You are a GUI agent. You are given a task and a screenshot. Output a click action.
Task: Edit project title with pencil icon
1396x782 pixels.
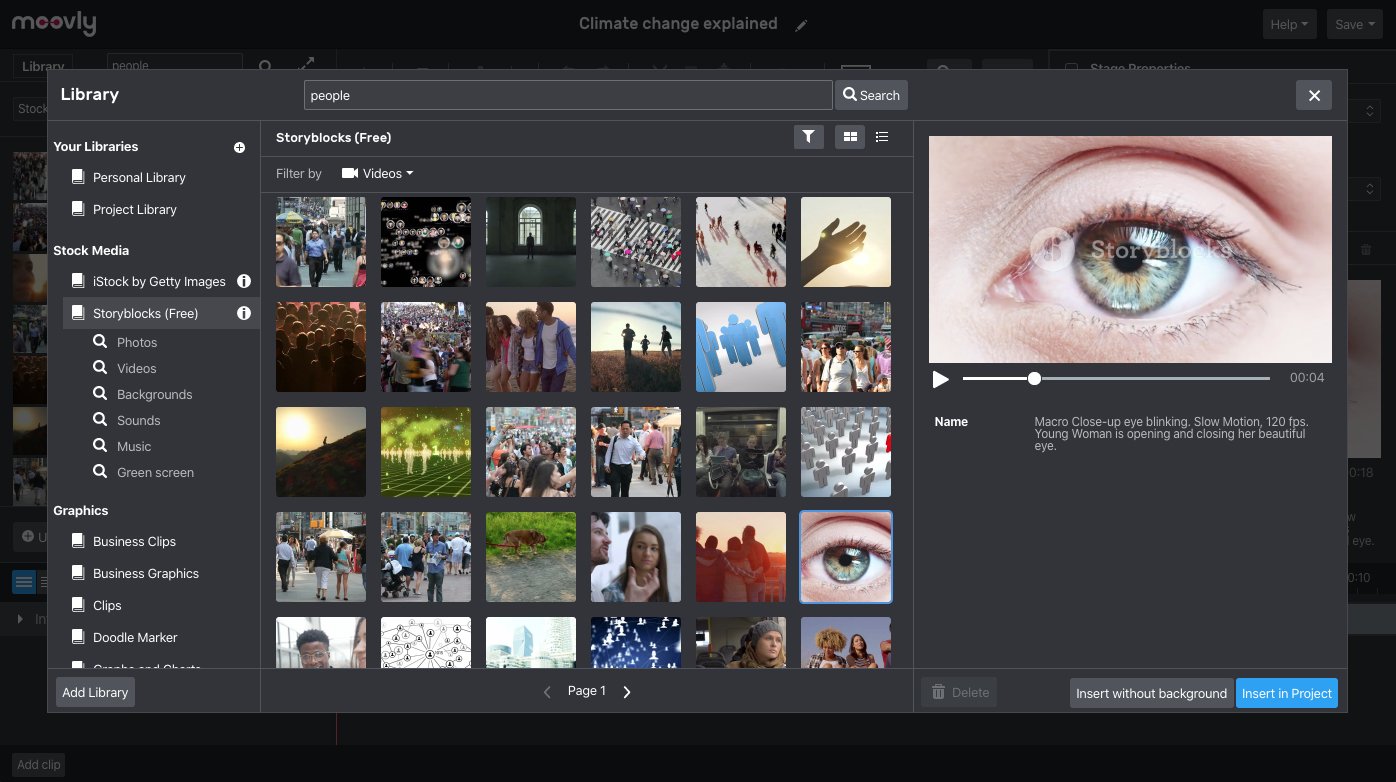801,25
